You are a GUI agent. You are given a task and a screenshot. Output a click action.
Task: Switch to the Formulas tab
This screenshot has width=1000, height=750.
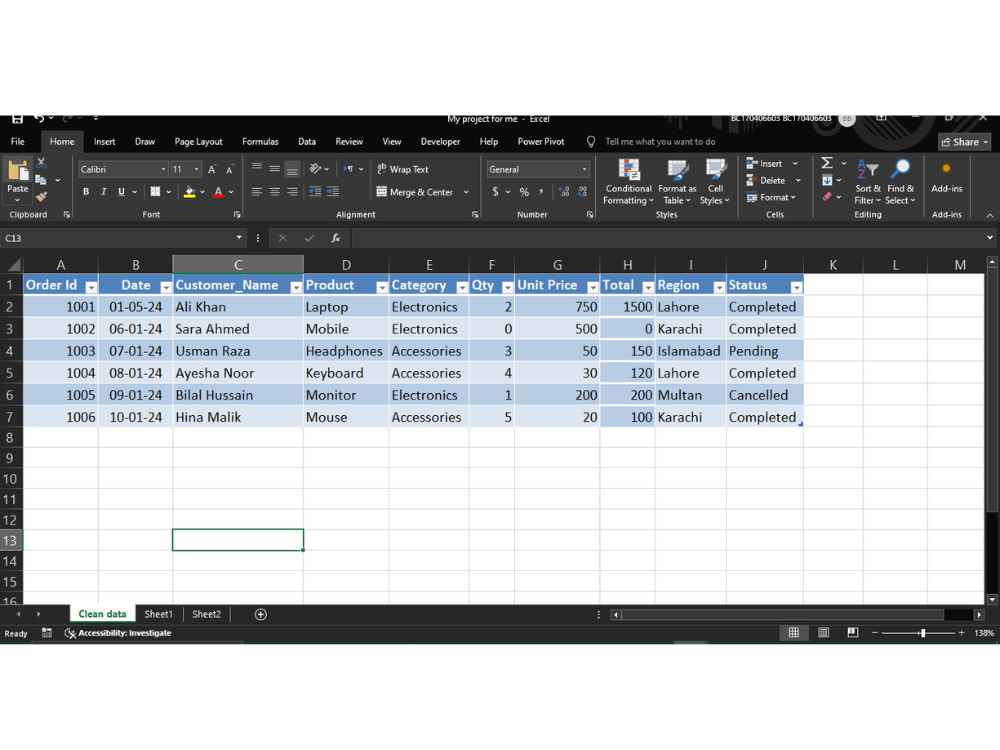coord(260,142)
